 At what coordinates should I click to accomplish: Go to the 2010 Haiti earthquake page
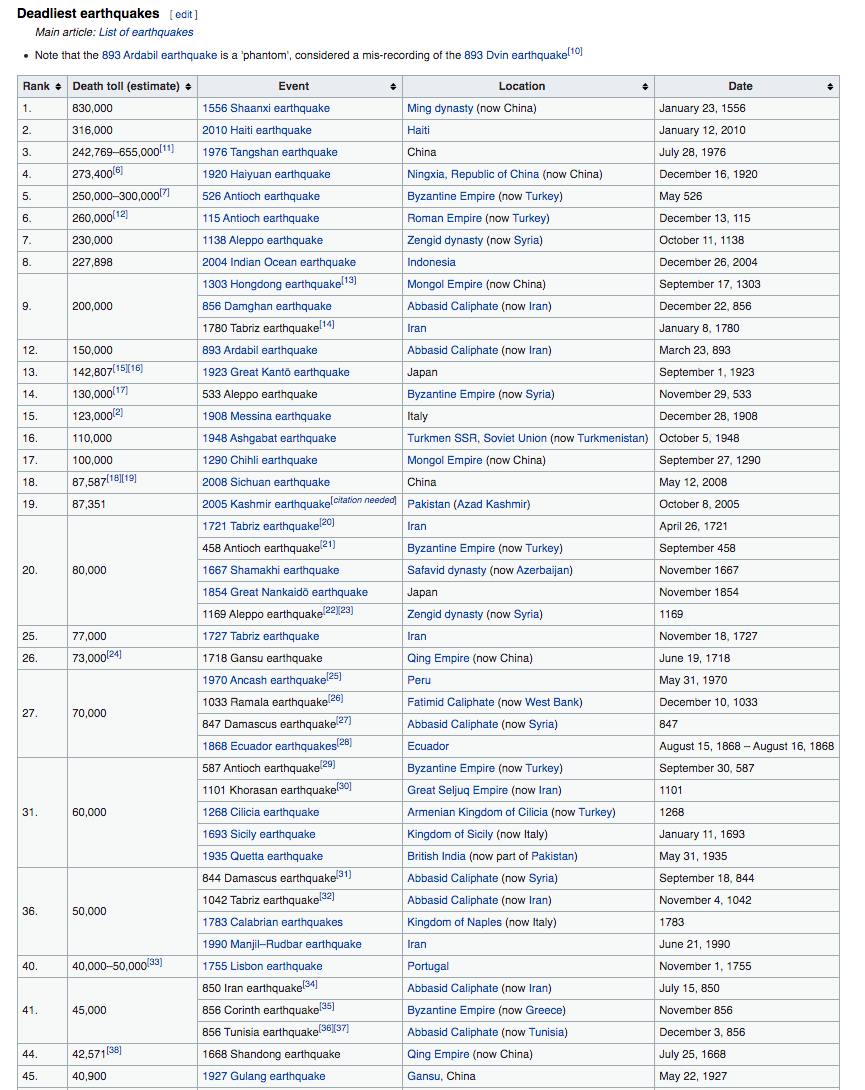click(256, 130)
